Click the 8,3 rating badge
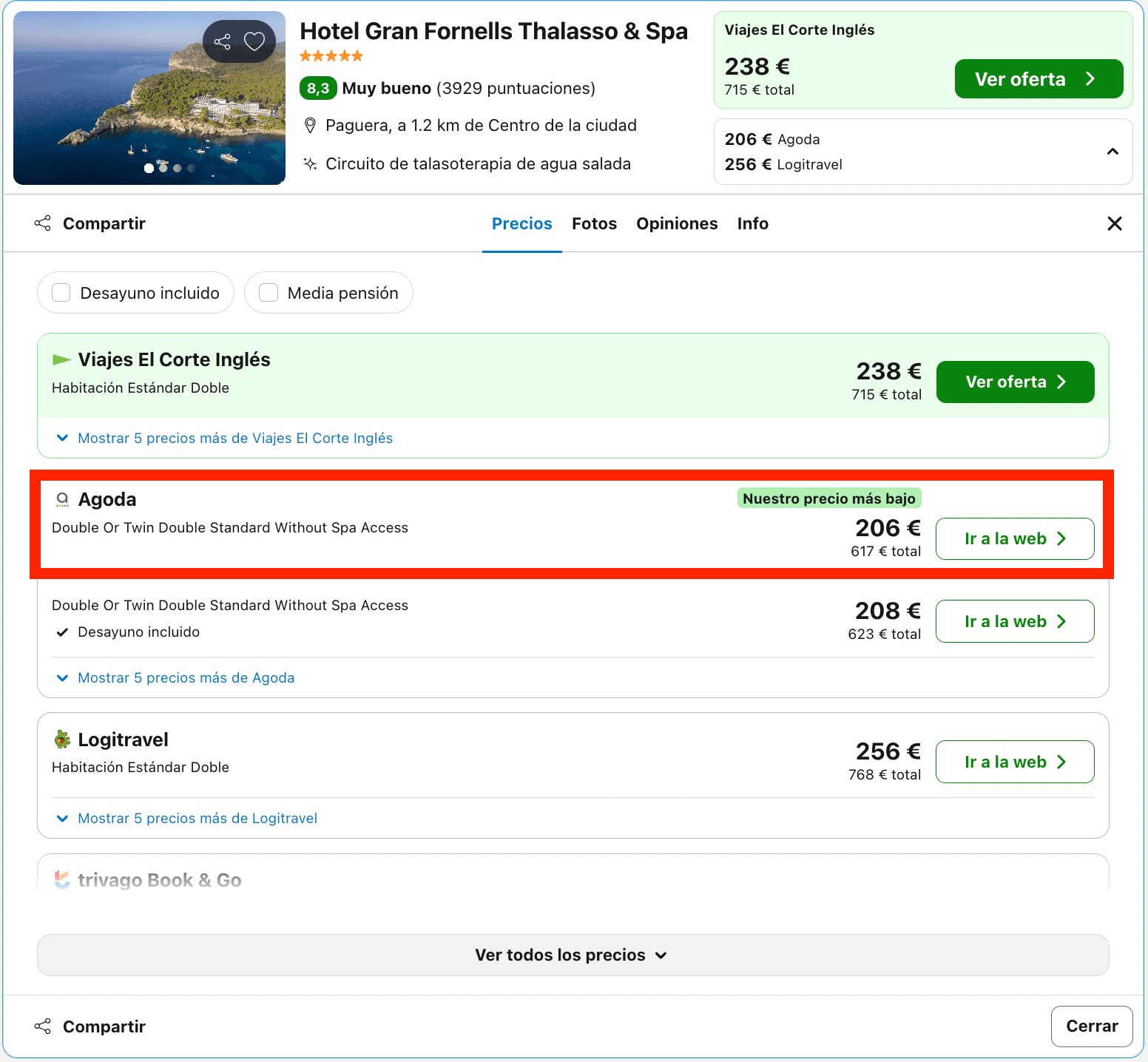 pyautogui.click(x=318, y=89)
